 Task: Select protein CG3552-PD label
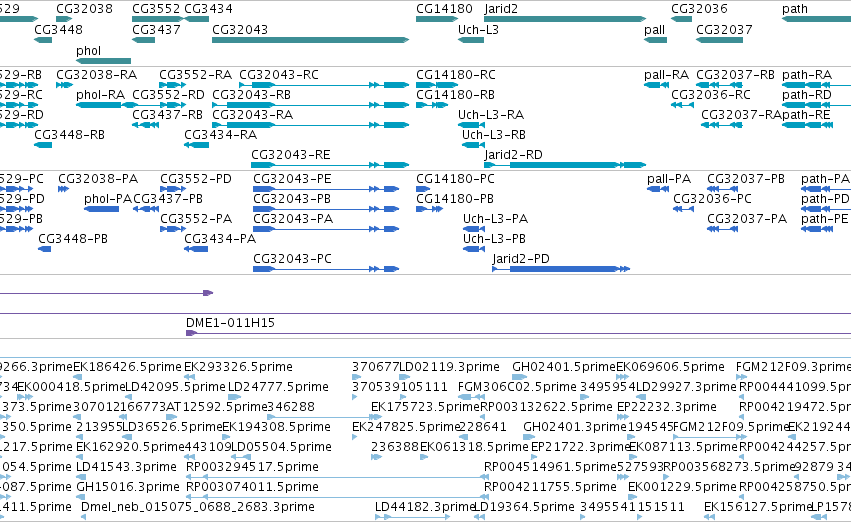click(x=196, y=179)
